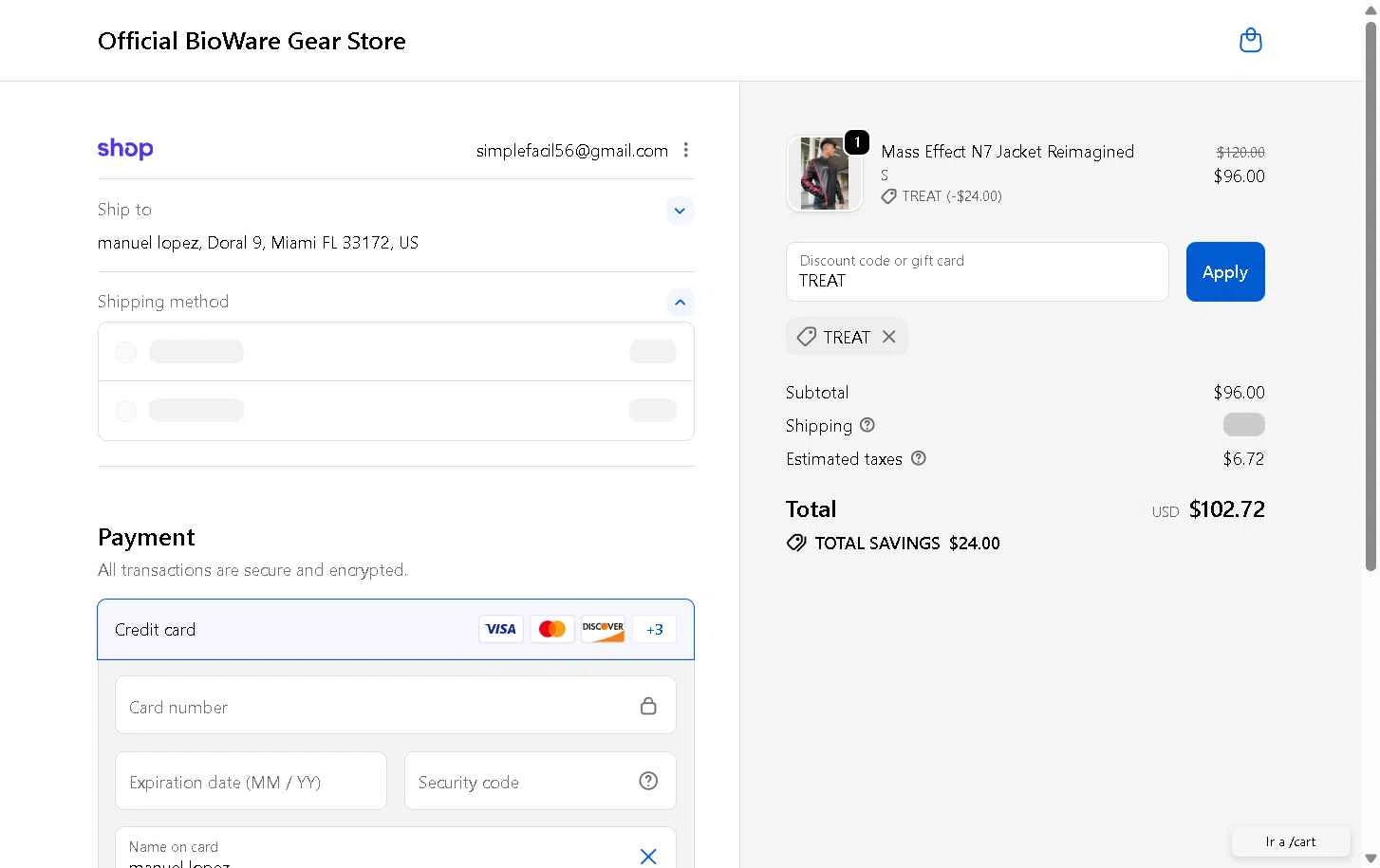Screen dimensions: 1380x868
Task: Click the page vertical scrollbar
Action: (1371, 294)
